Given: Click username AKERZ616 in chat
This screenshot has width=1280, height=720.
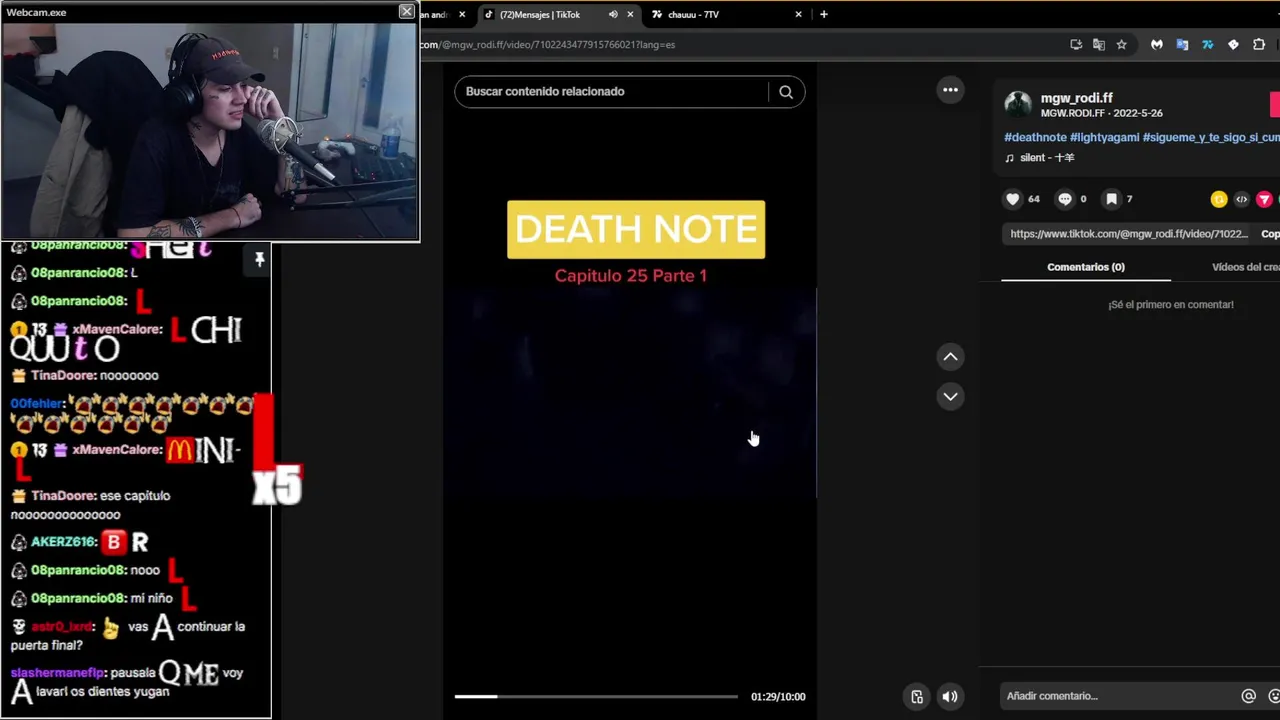Looking at the screenshot, I should tap(62, 542).
